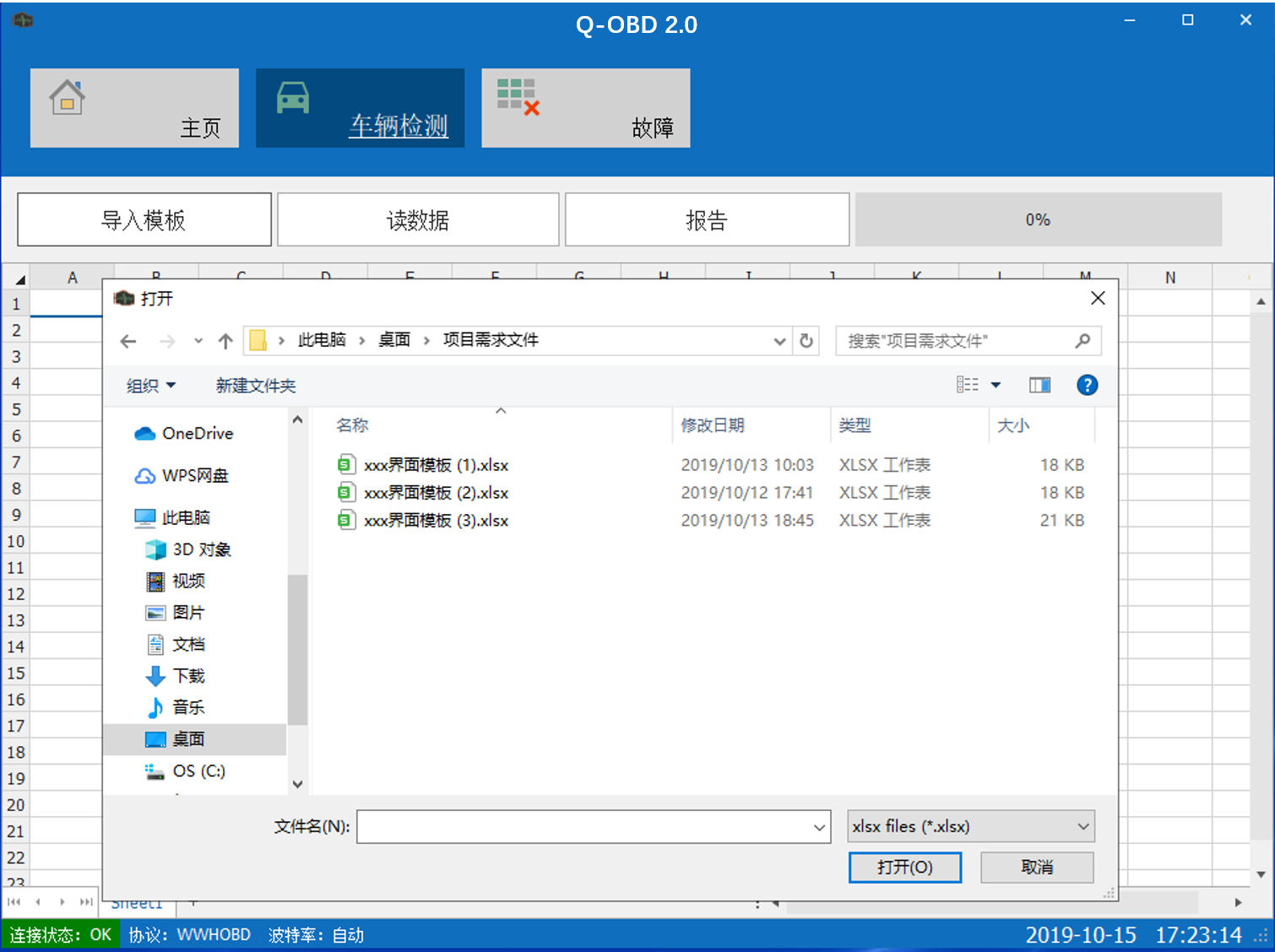Expand the 文件名 dropdown arrow

[x=819, y=827]
